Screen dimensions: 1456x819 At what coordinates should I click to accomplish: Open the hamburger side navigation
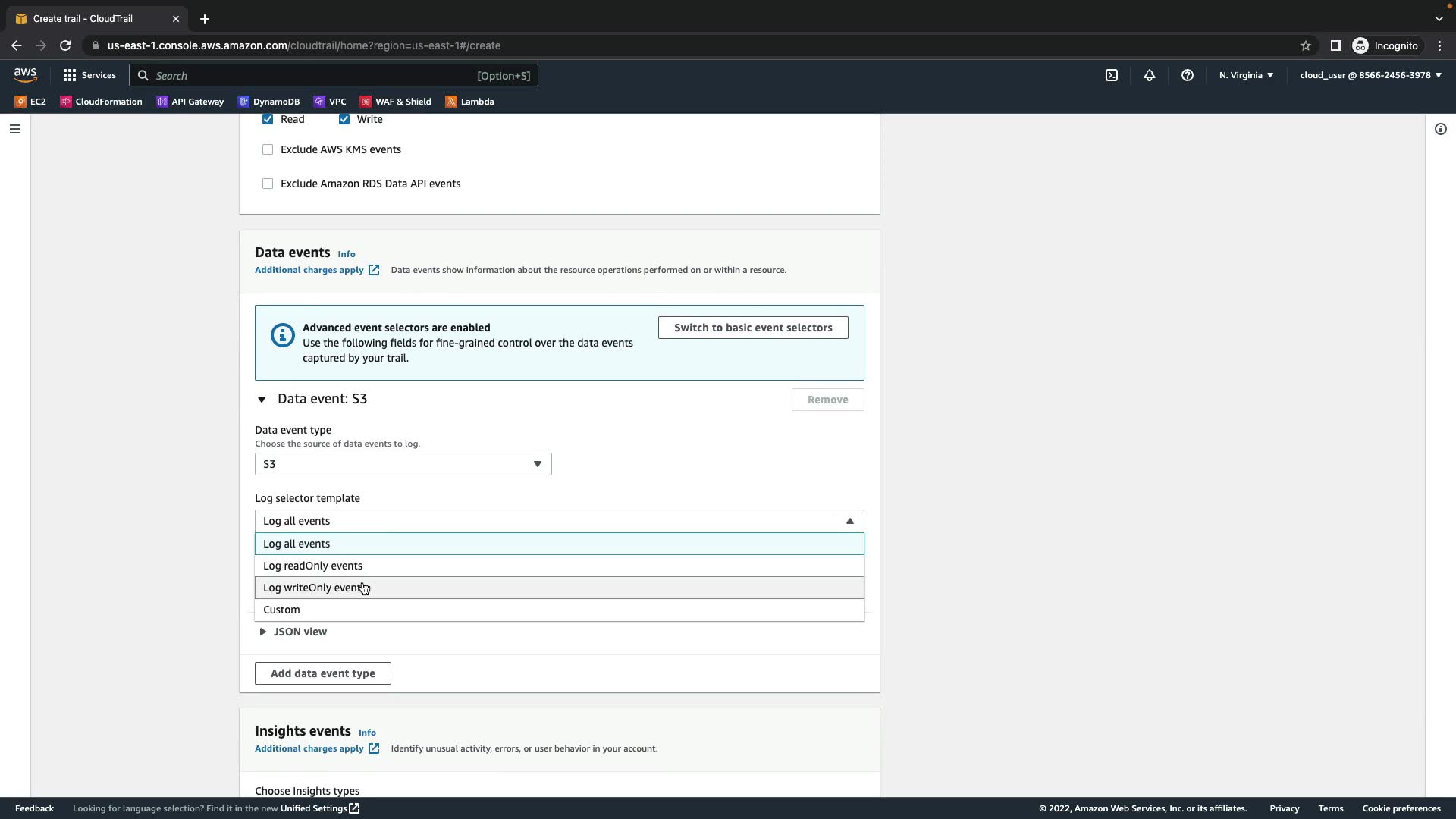(x=14, y=129)
